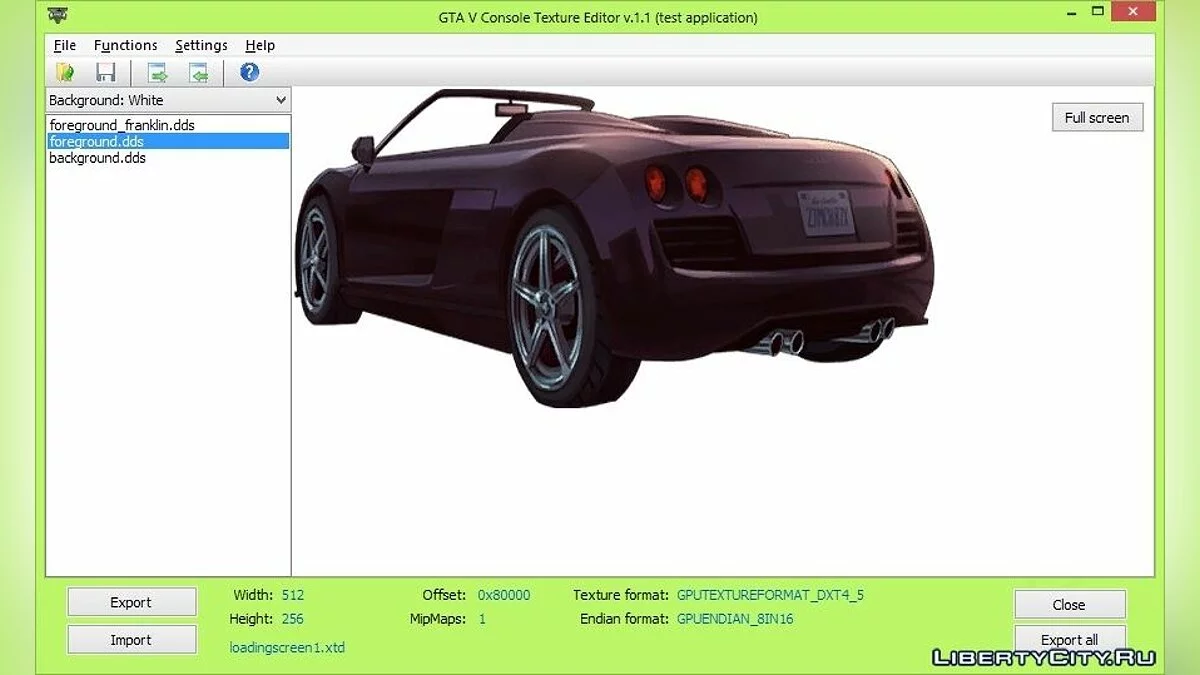1200x675 pixels.
Task: Click the application icon in the title bar
Action: coord(58,16)
